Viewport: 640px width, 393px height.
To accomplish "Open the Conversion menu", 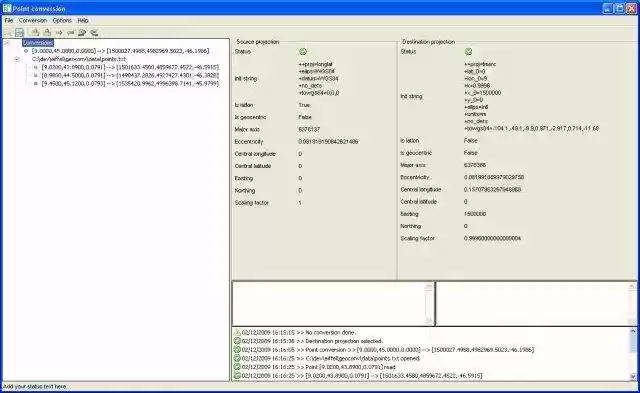I will pos(33,20).
